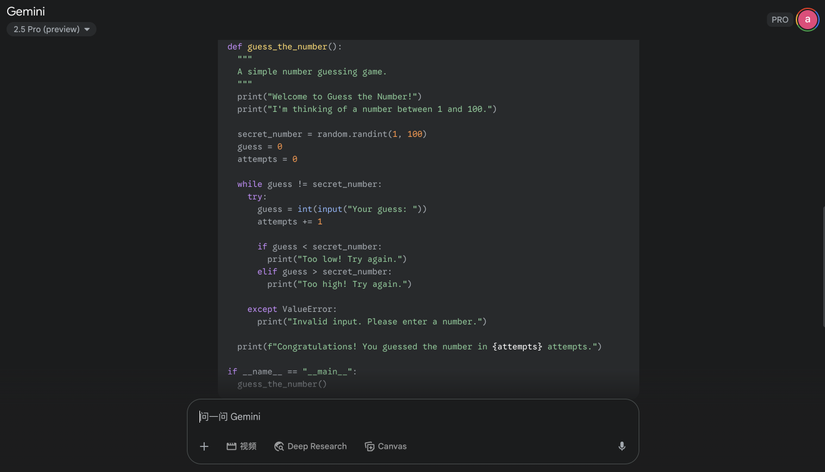825x472 pixels.
Task: Click the plus add-attachment icon
Action: (x=204, y=446)
